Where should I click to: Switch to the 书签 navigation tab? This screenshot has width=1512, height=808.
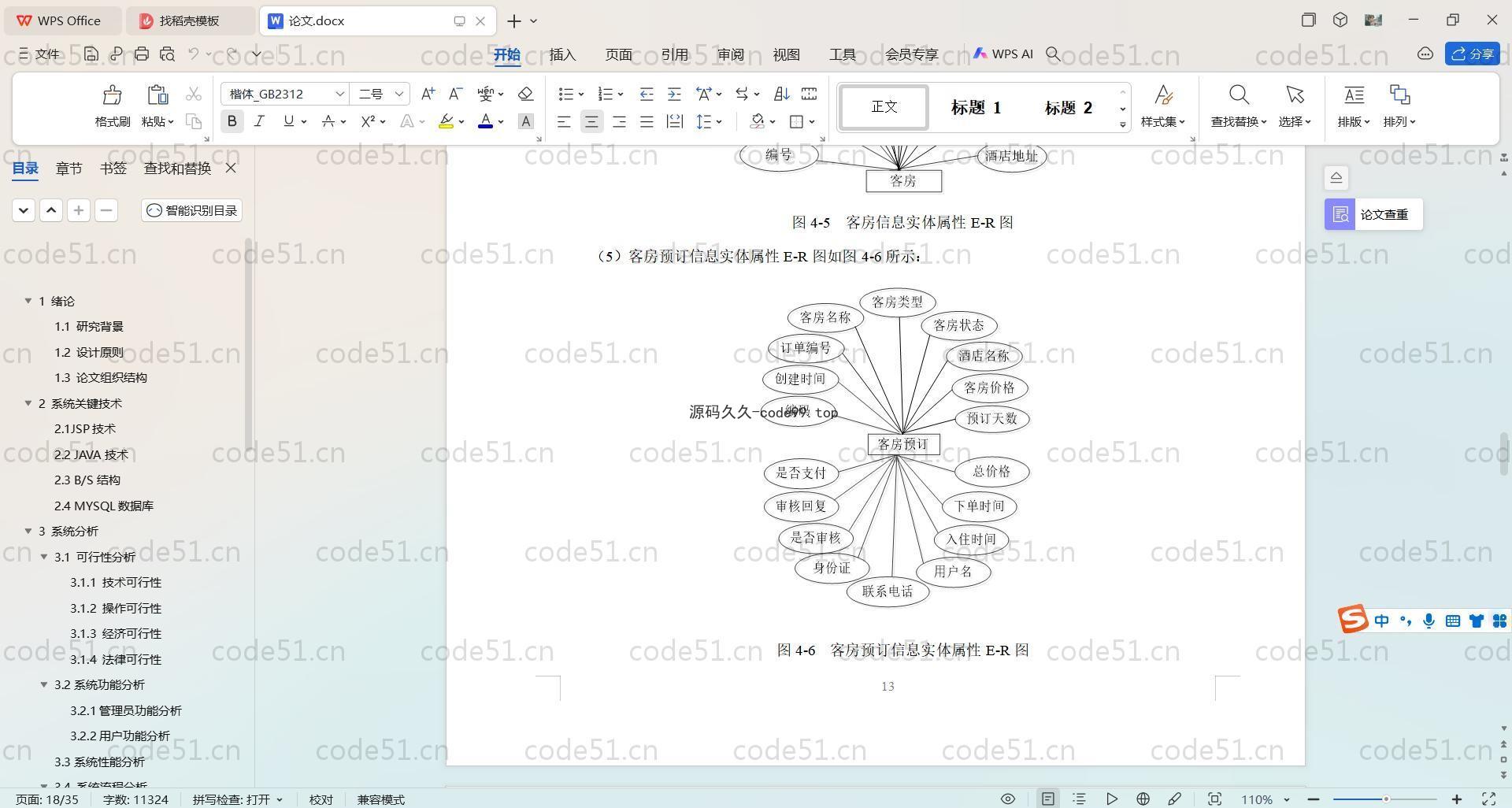point(113,168)
